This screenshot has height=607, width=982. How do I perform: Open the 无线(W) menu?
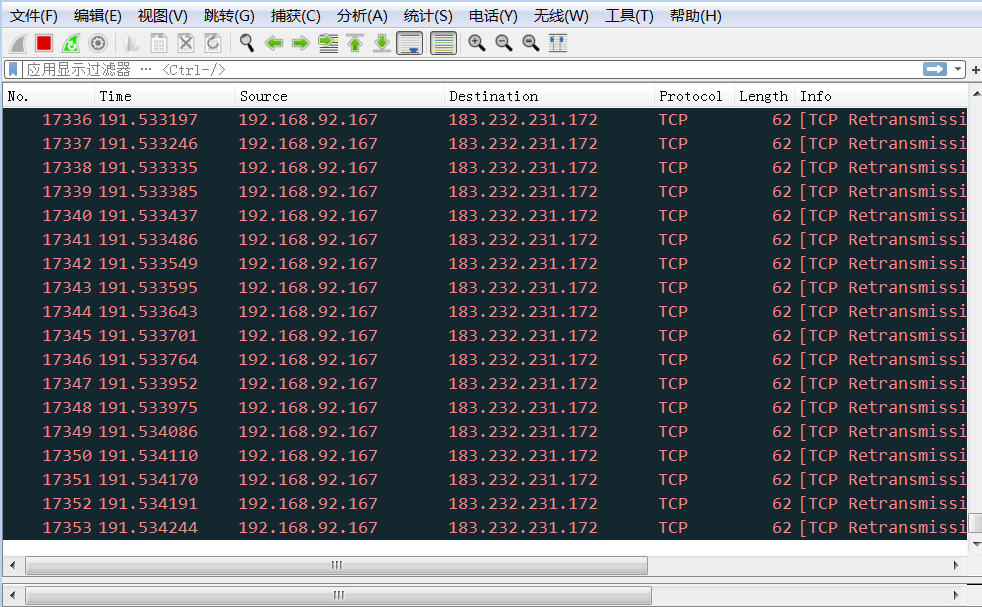(x=561, y=16)
